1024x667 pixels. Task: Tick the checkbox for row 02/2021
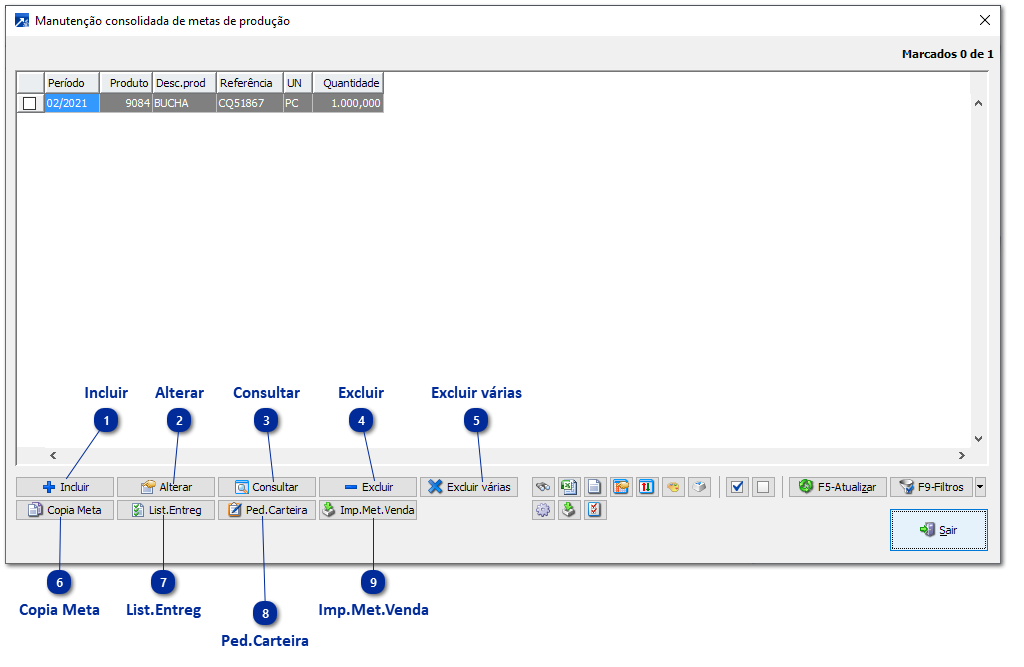[x=29, y=103]
